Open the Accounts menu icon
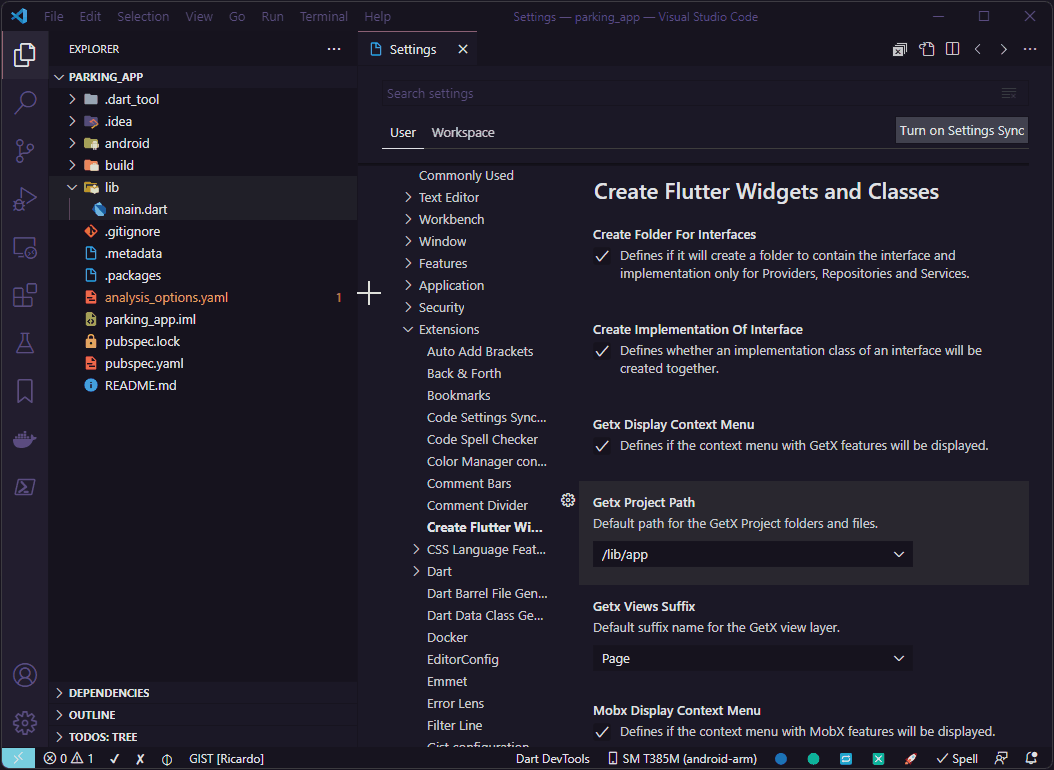This screenshot has width=1054, height=770. point(25,675)
